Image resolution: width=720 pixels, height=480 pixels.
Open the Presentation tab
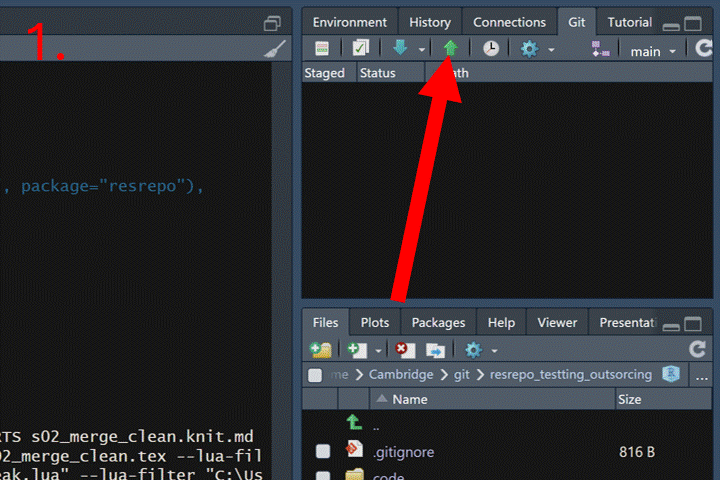[x=627, y=322]
